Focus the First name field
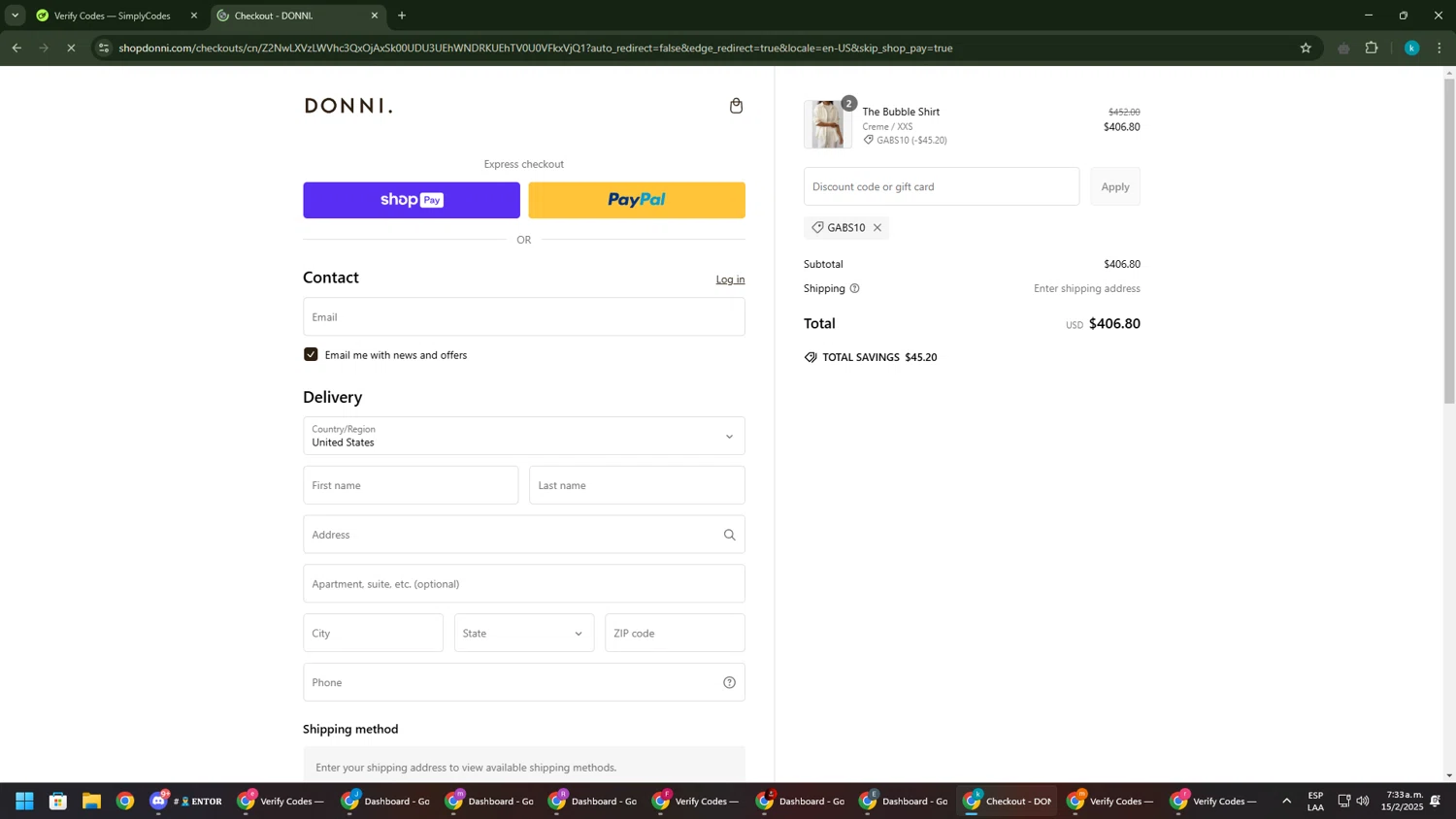 411,485
